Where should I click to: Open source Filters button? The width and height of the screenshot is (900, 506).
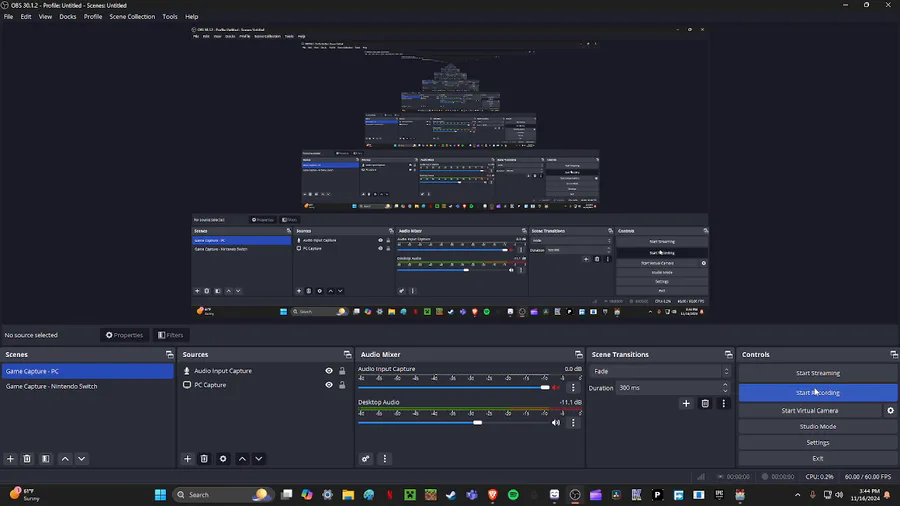click(171, 335)
